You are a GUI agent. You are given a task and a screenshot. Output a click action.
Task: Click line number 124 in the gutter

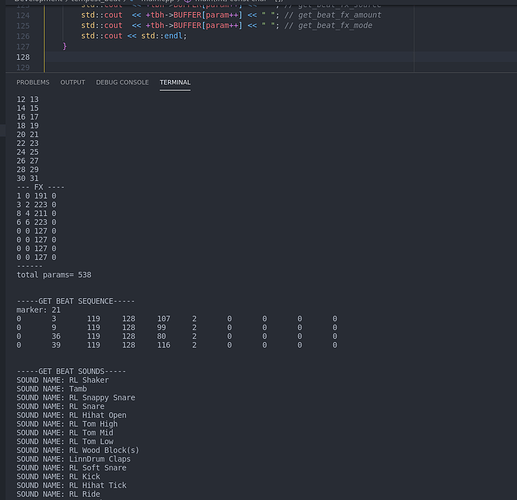coord(23,15)
